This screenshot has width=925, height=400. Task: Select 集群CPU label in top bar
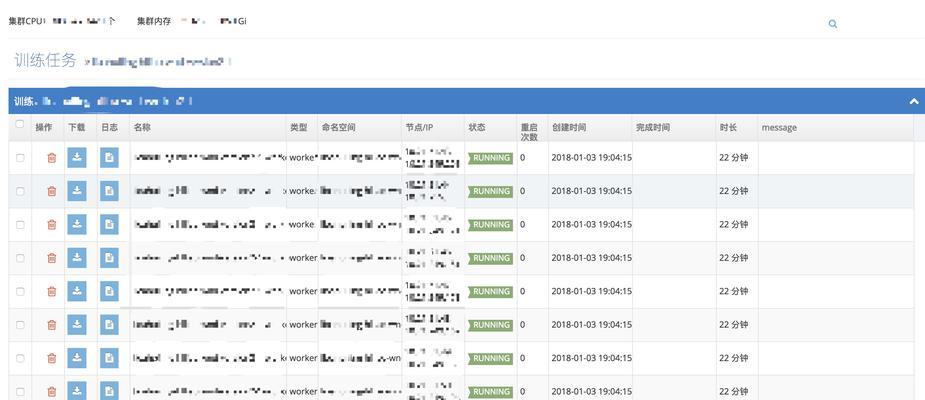point(27,21)
